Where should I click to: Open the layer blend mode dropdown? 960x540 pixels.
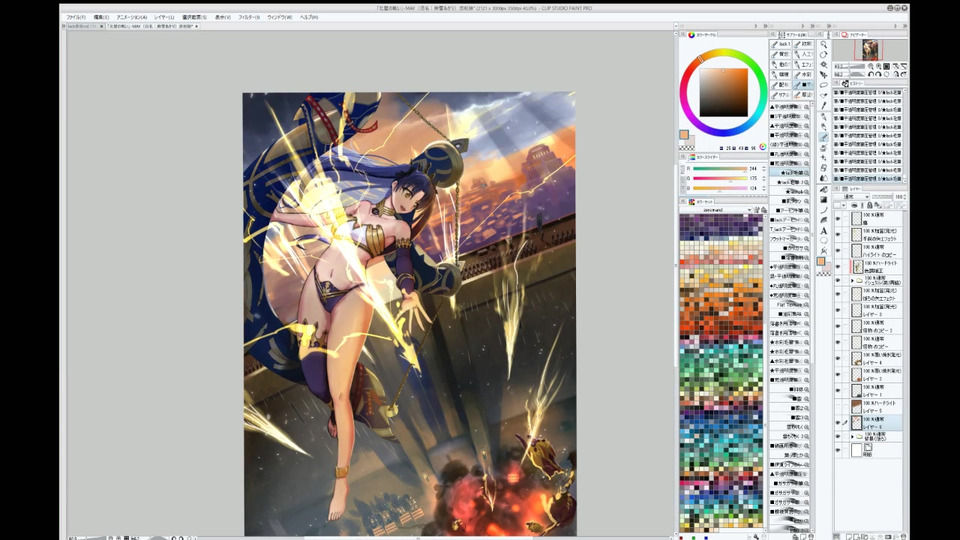(852, 197)
